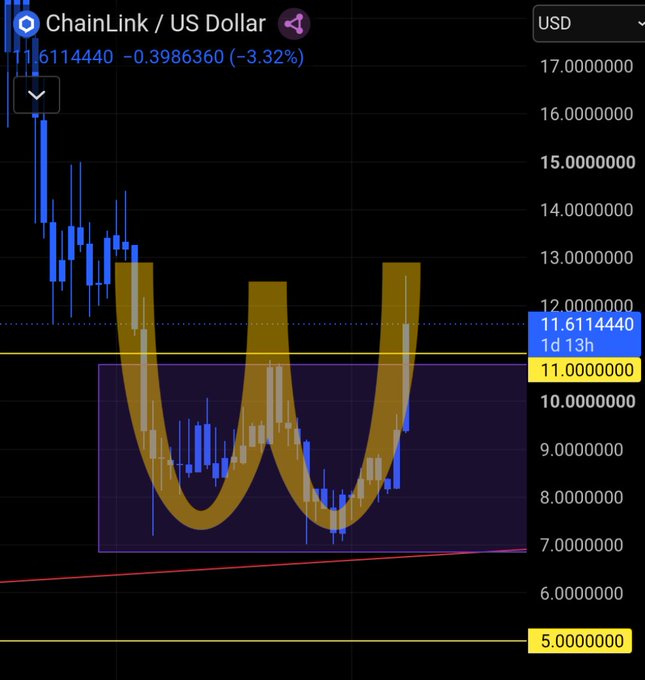Image resolution: width=645 pixels, height=680 pixels.
Task: Click the 16.0000000 price scale value
Action: [586, 114]
